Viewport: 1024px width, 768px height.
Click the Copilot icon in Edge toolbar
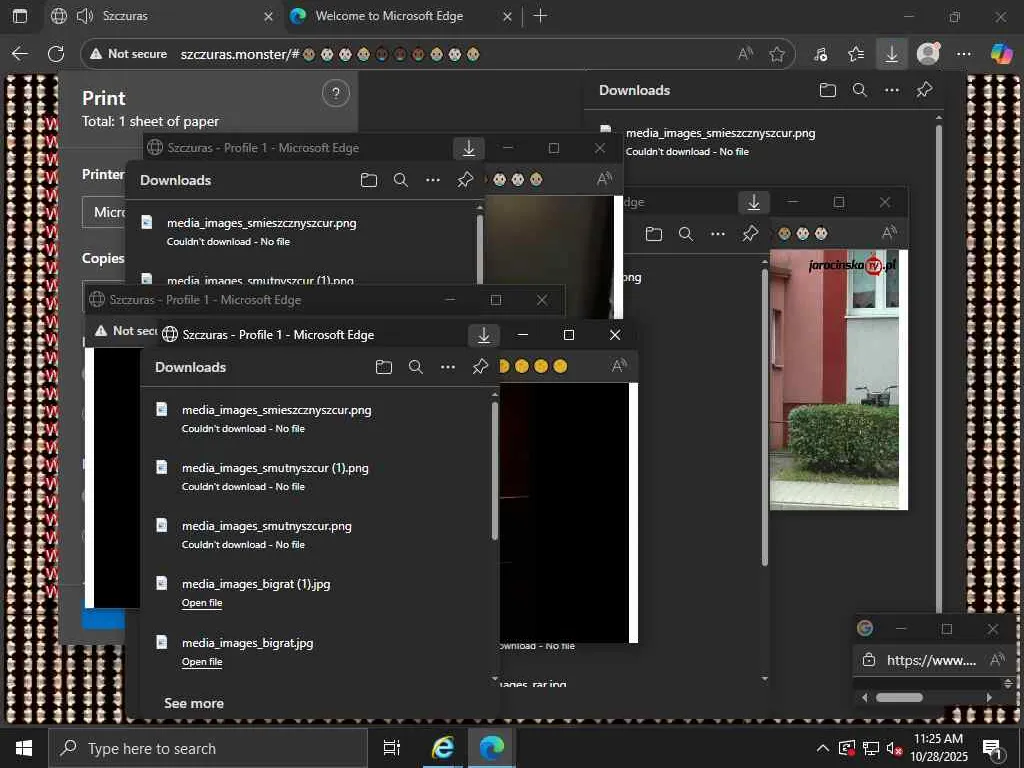pos(1001,54)
